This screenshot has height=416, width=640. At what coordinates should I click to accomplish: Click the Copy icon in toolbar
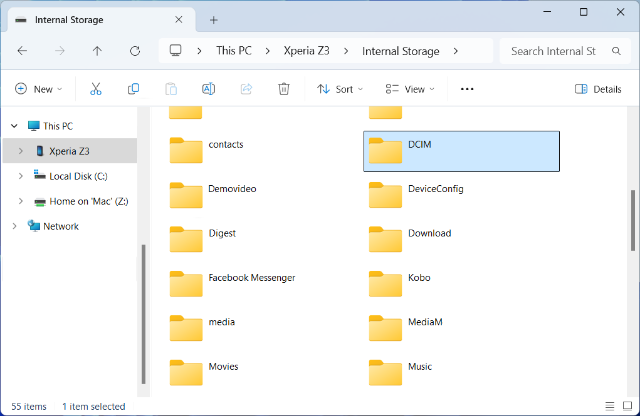(x=133, y=89)
